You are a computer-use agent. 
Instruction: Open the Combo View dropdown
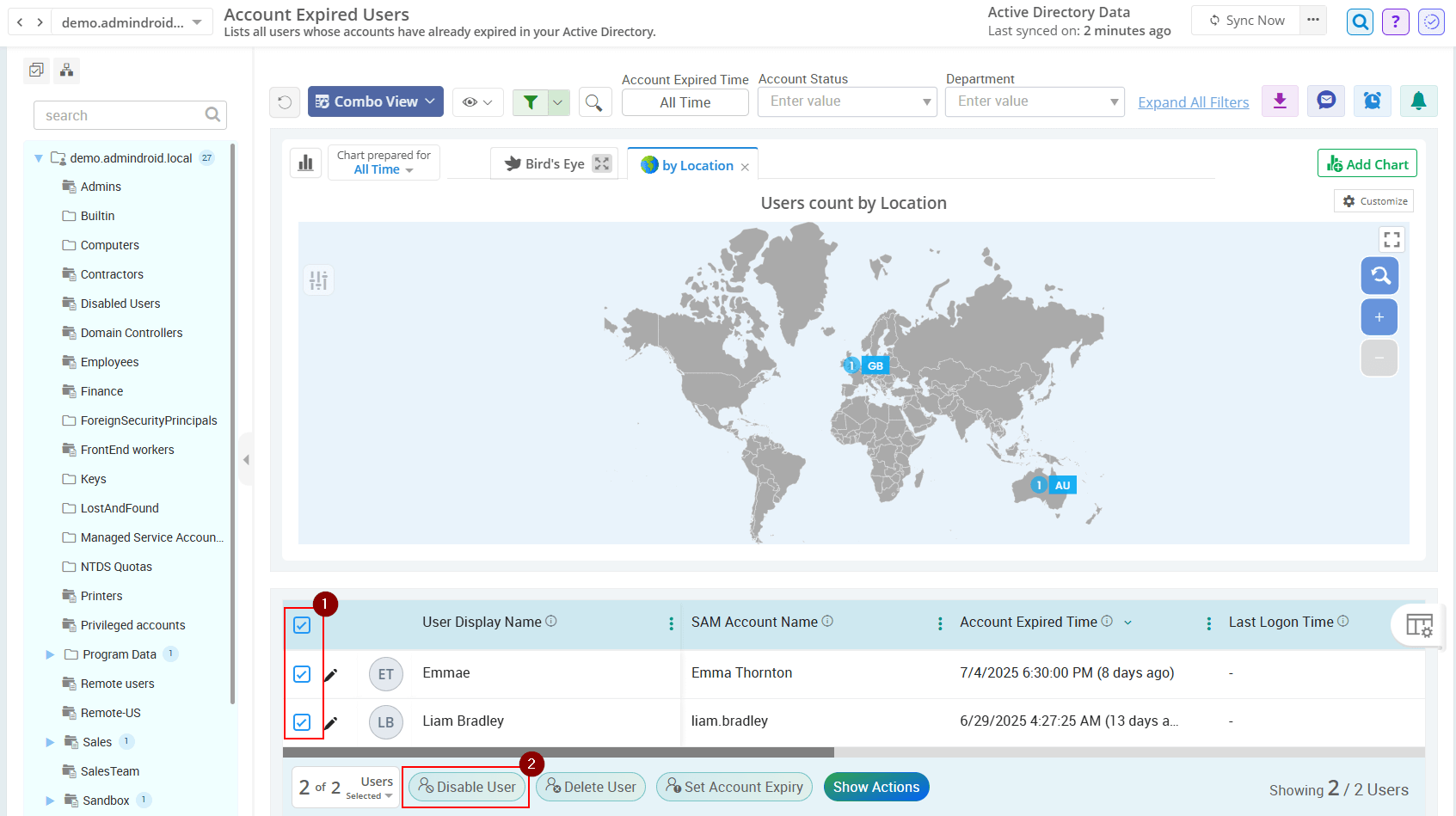tap(376, 101)
